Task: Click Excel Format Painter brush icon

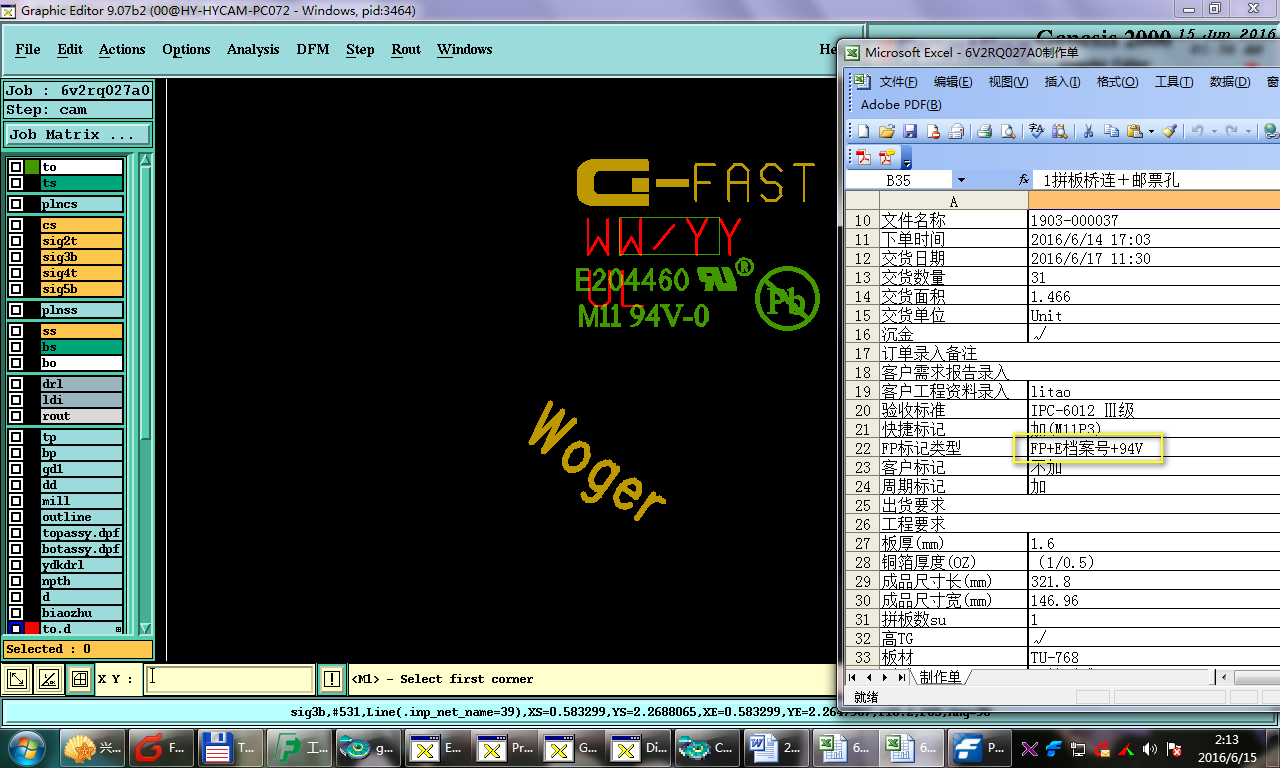Action: (x=1169, y=131)
